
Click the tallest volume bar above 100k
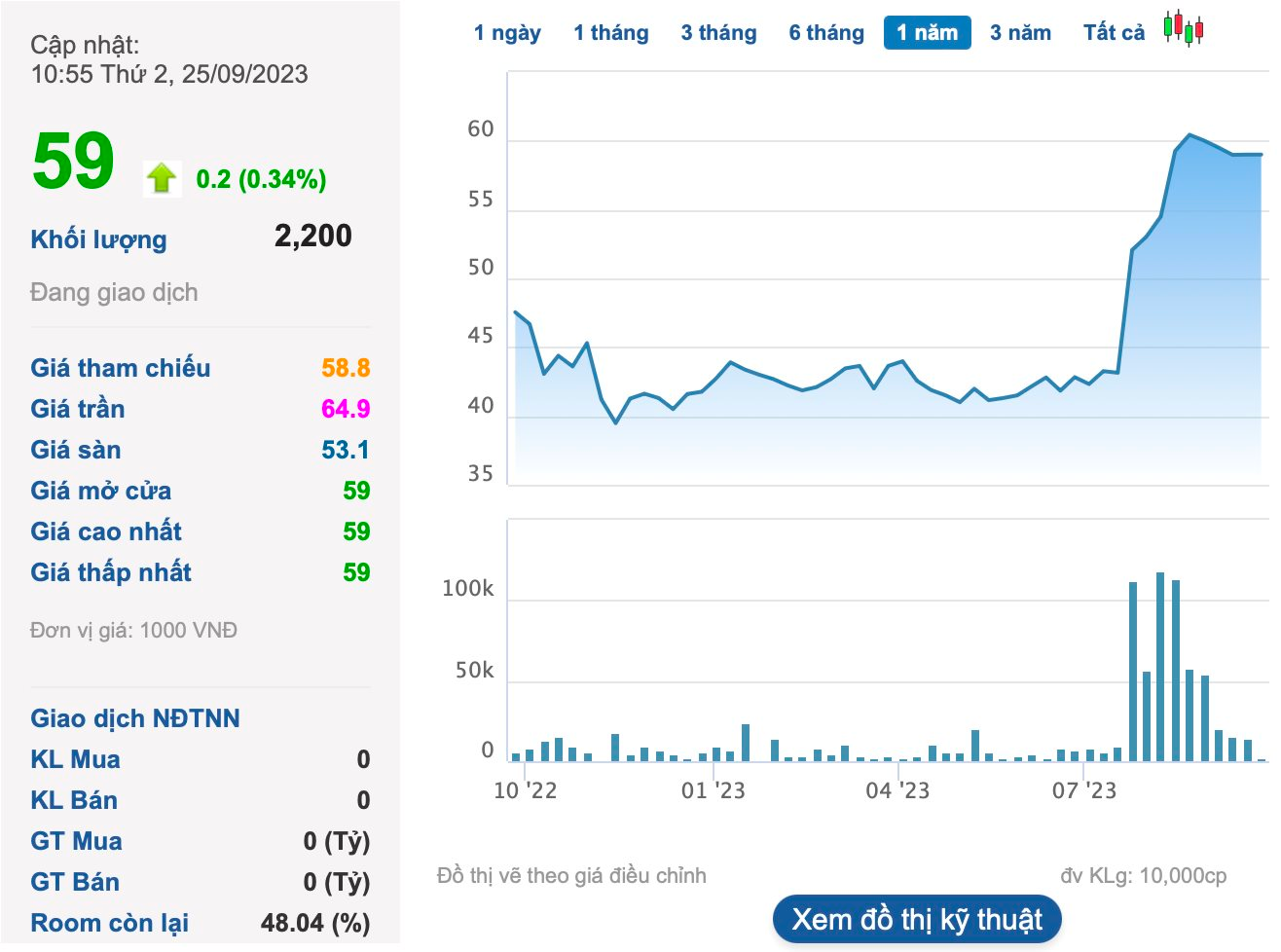(1160, 667)
